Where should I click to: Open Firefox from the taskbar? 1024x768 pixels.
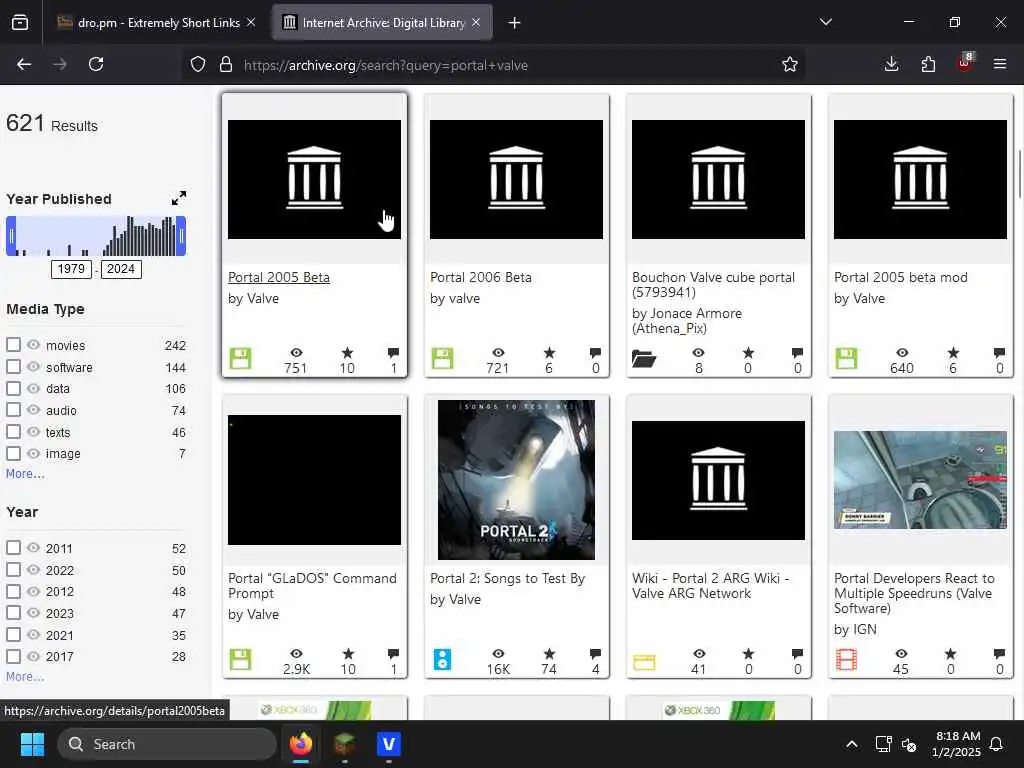(x=300, y=744)
